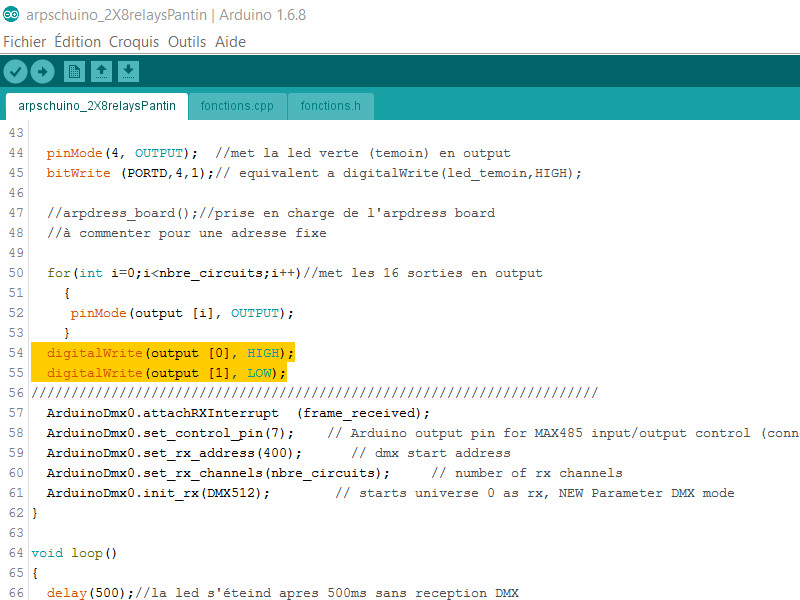Click the pinMode(output [i], OUTPUT) line
800x600 pixels.
coord(182,313)
